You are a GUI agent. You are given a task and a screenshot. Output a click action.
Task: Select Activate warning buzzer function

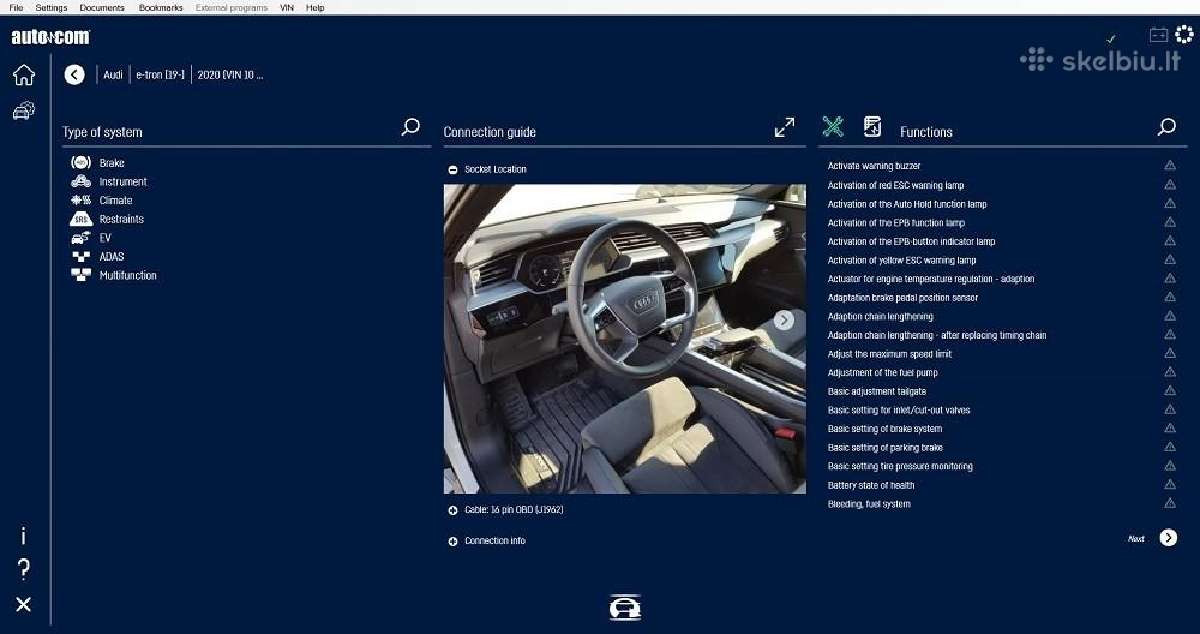(874, 166)
